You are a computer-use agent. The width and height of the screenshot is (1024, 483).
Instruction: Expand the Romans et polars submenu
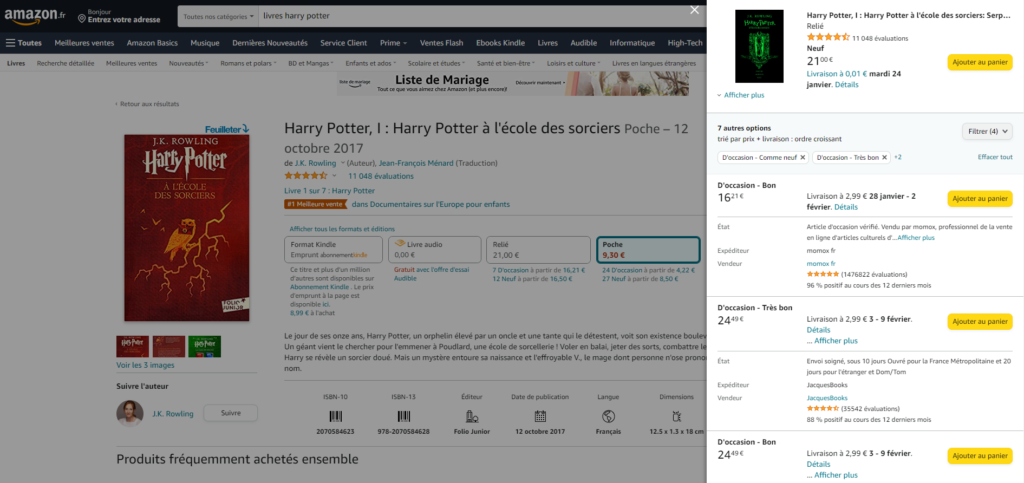pos(248,63)
